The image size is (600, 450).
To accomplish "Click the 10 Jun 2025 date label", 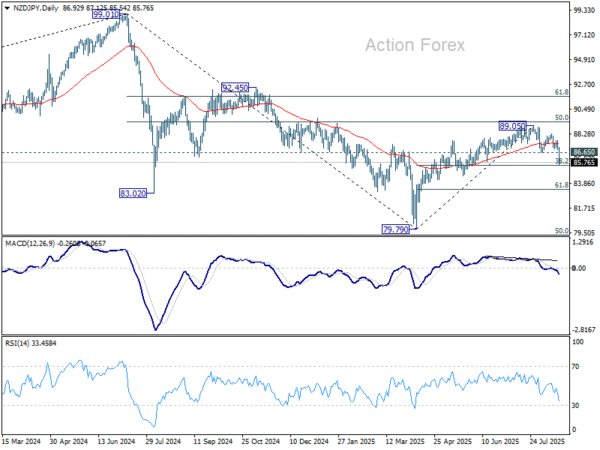I will click(x=501, y=441).
